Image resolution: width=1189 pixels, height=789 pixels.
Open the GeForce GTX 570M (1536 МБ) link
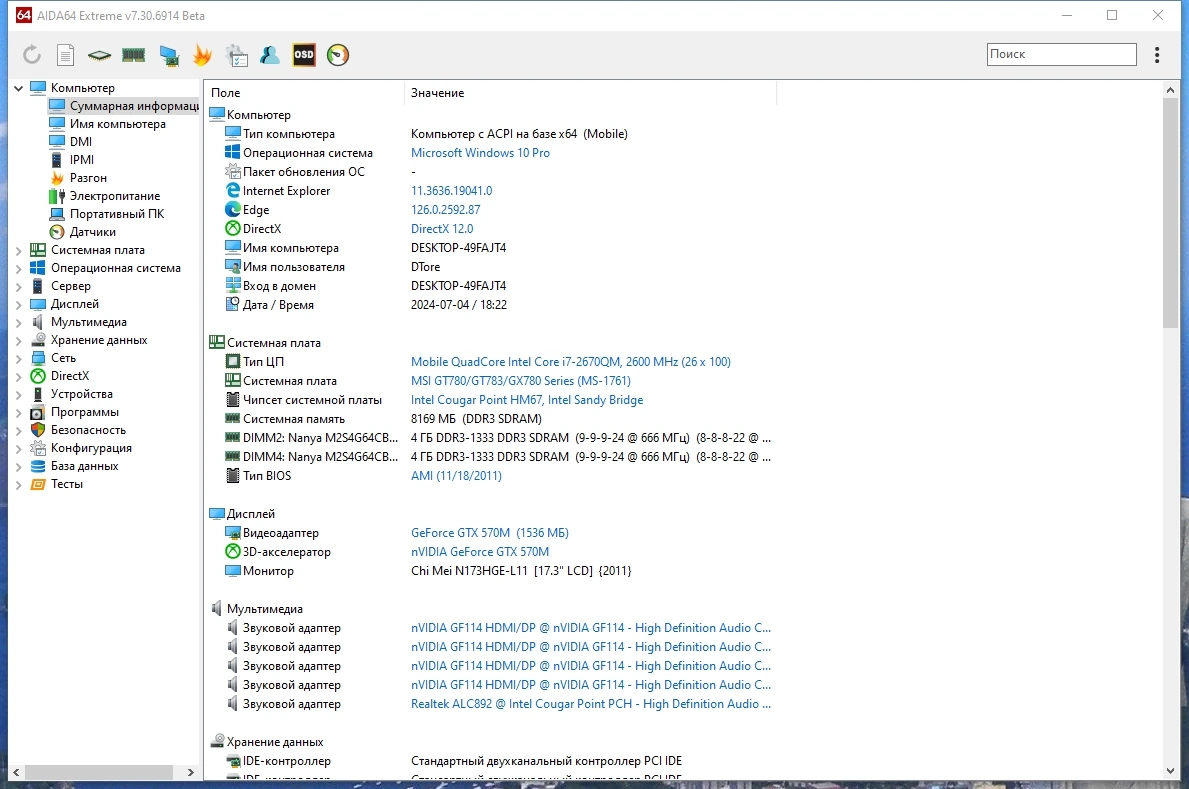point(490,533)
